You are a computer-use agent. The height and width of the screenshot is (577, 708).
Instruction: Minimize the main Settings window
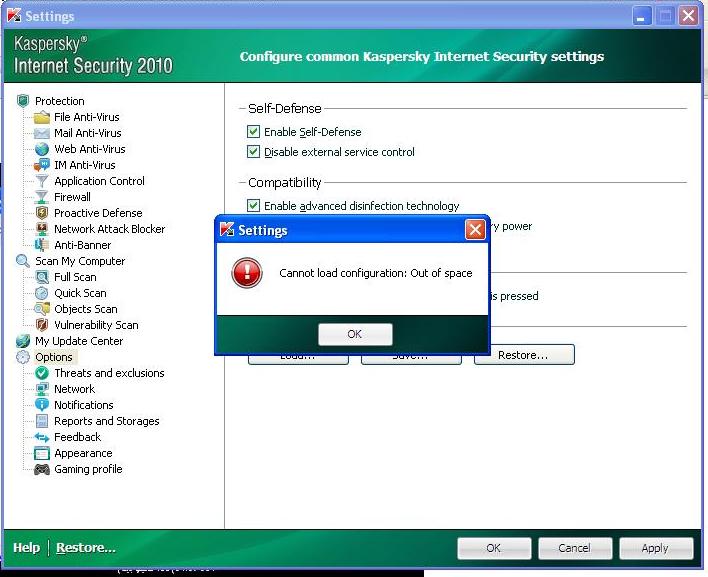pyautogui.click(x=642, y=16)
